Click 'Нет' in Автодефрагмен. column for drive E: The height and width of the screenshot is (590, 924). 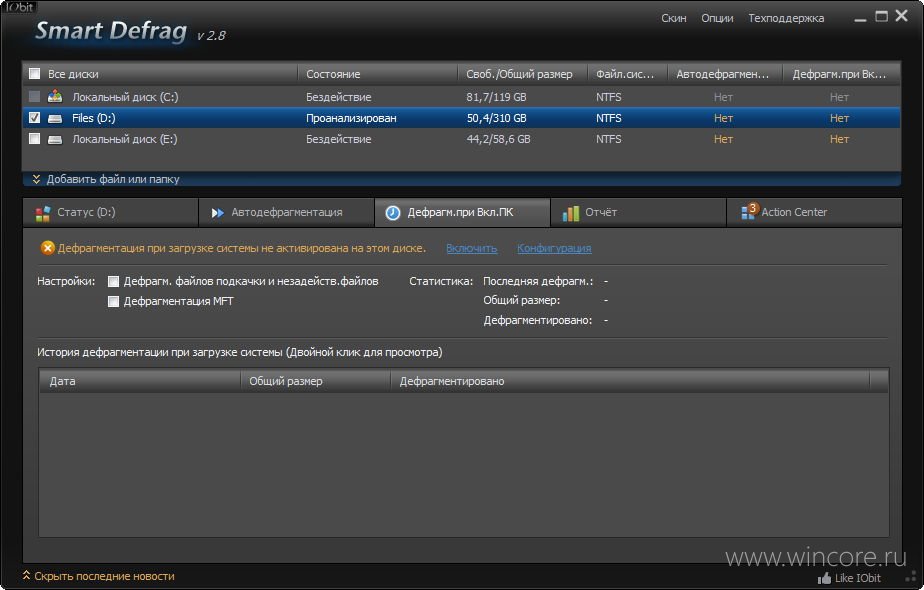click(723, 139)
